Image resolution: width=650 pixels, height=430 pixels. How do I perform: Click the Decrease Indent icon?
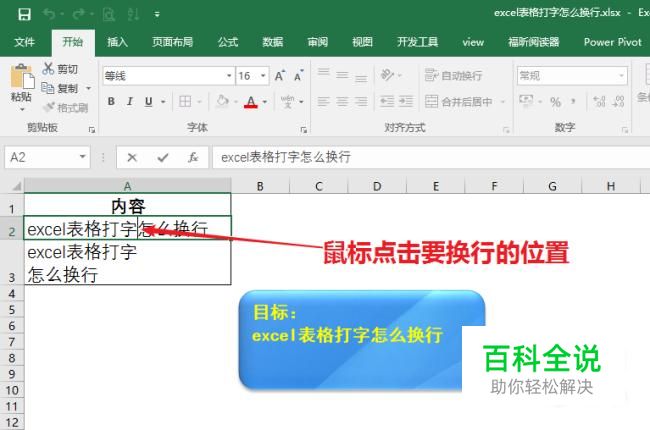[387, 101]
